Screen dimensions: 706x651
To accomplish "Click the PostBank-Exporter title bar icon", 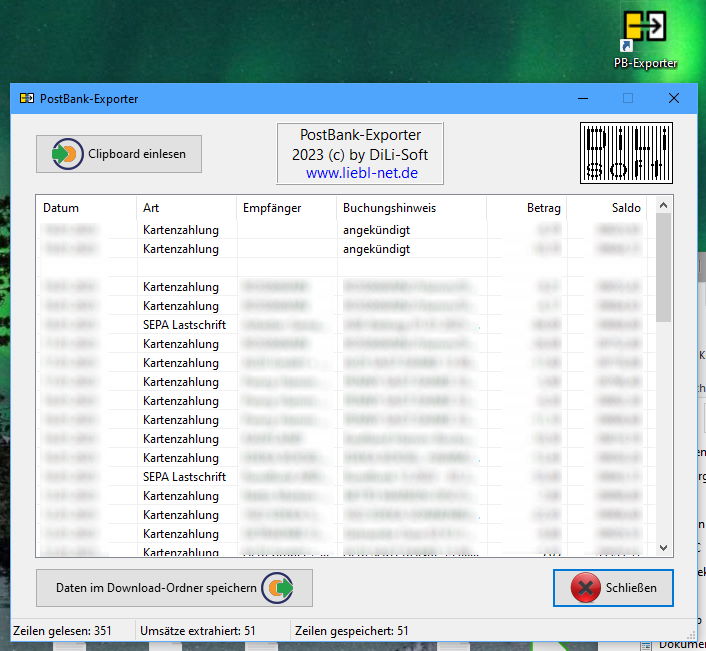I will (27, 98).
